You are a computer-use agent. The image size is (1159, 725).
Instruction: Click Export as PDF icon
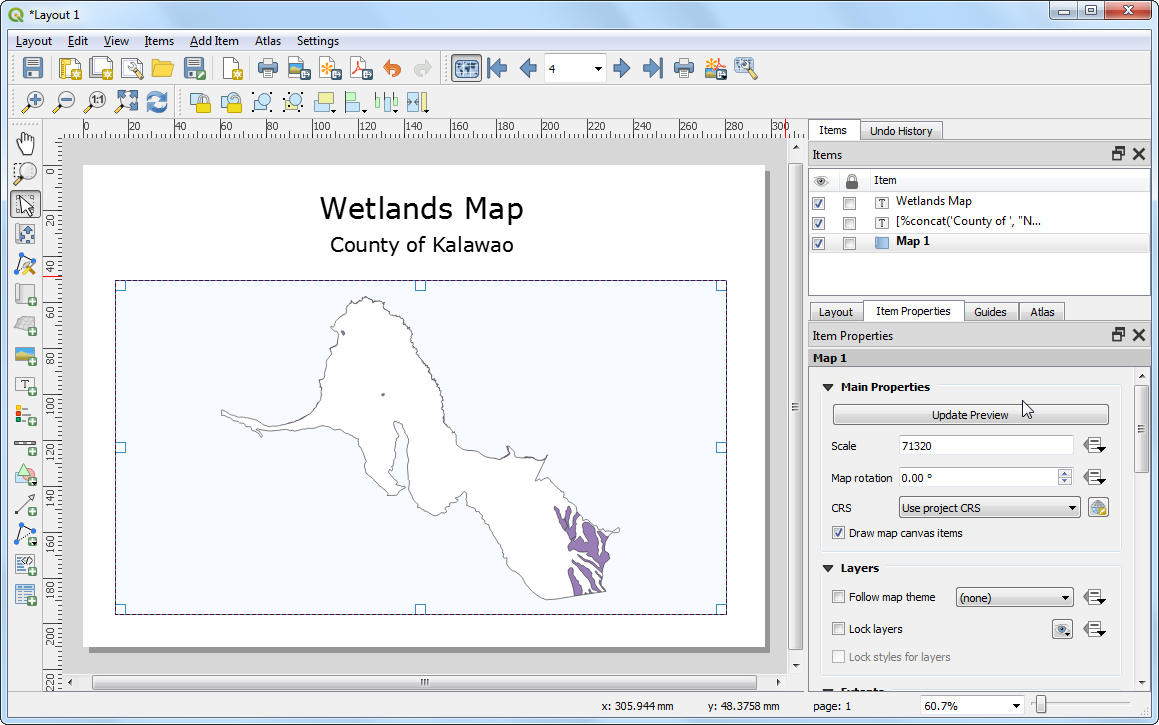click(360, 68)
